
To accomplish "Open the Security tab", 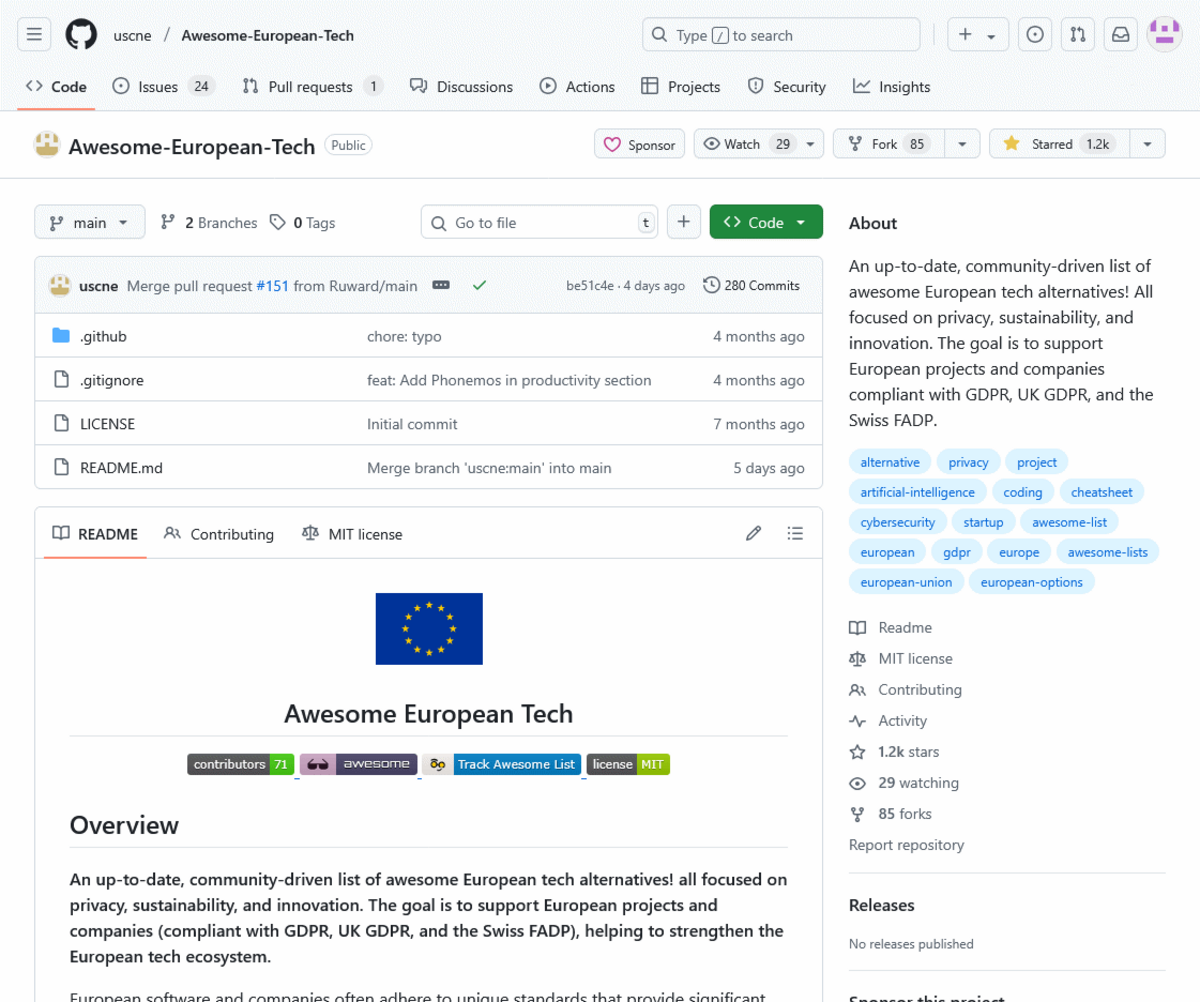I will 787,87.
